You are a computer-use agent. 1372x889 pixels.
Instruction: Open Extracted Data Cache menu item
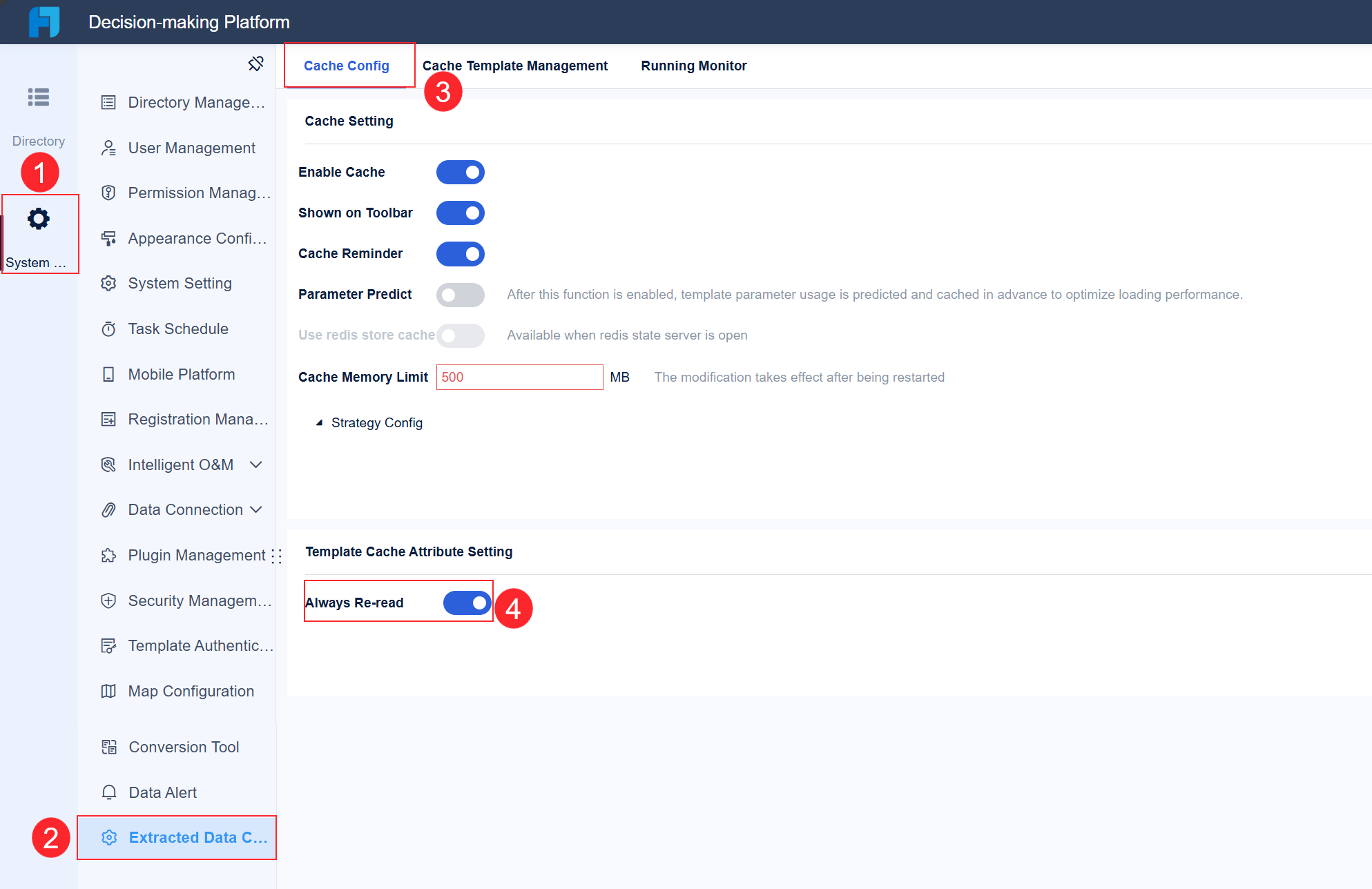tap(177, 837)
